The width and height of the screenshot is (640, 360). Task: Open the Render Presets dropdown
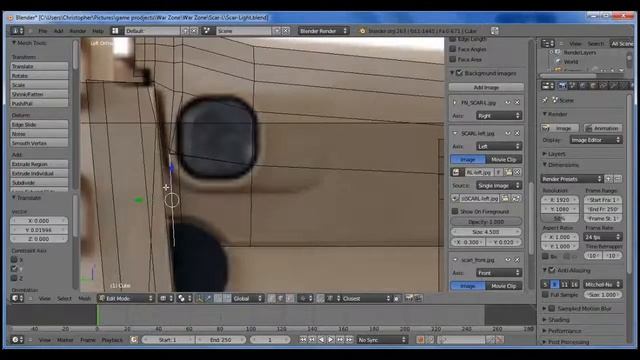pos(572,179)
